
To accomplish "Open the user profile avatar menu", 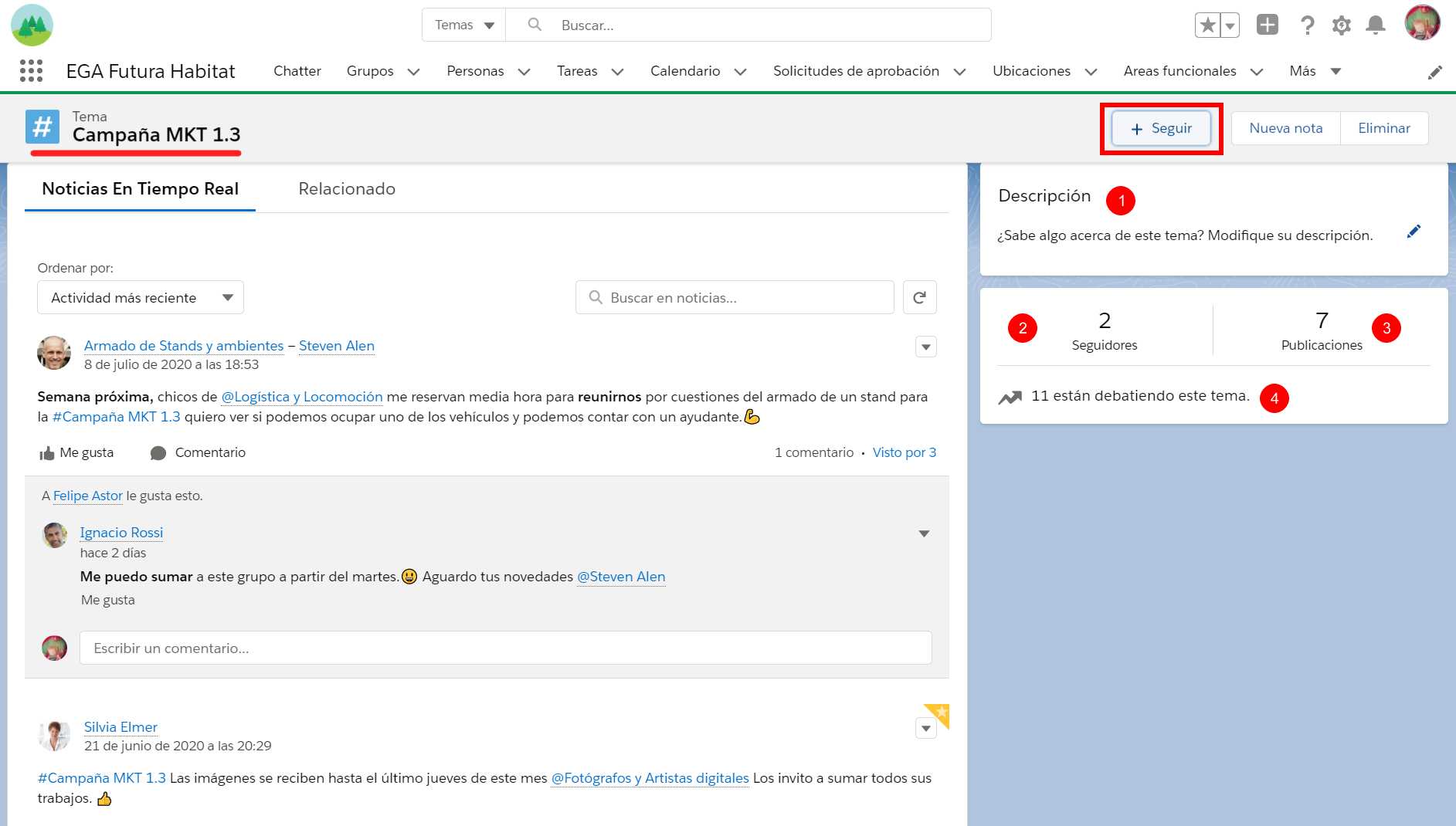I will tap(1422, 23).
